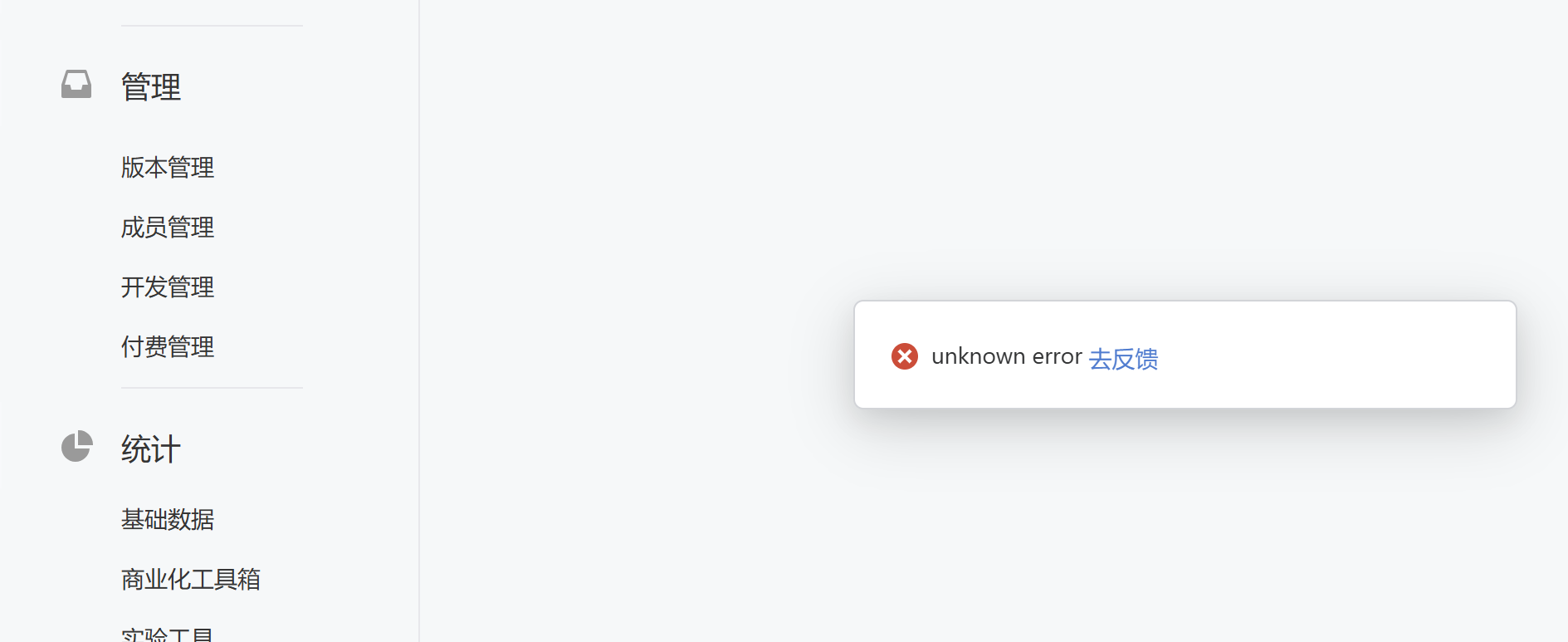Viewport: 1568px width, 642px height.
Task: Follow the 去反馈 feedback link
Action: (x=1123, y=358)
